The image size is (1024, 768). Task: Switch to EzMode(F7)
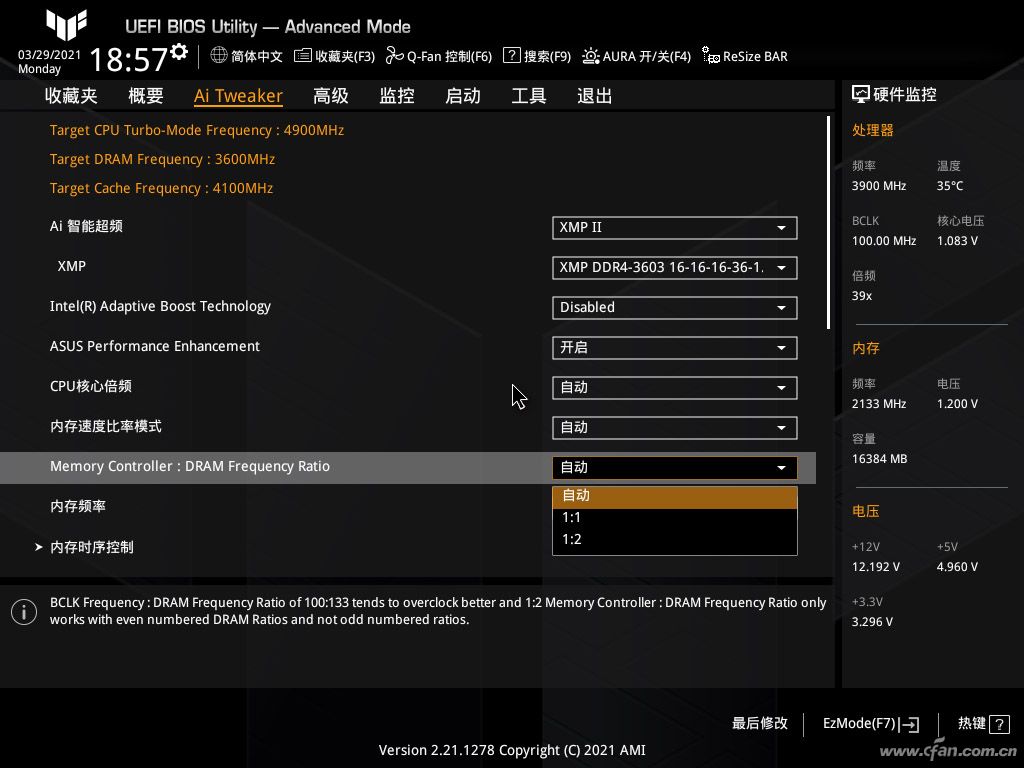[871, 724]
